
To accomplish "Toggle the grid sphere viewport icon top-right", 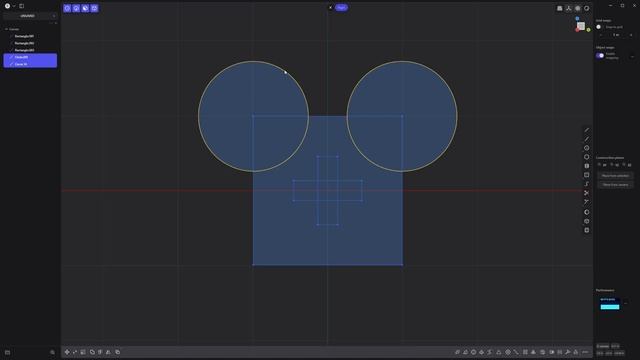I will 578,8.
